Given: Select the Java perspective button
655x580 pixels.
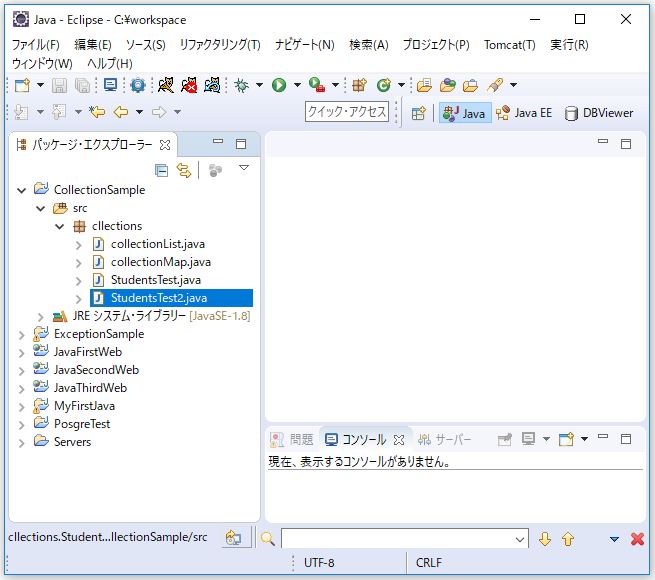Looking at the screenshot, I should [465, 113].
